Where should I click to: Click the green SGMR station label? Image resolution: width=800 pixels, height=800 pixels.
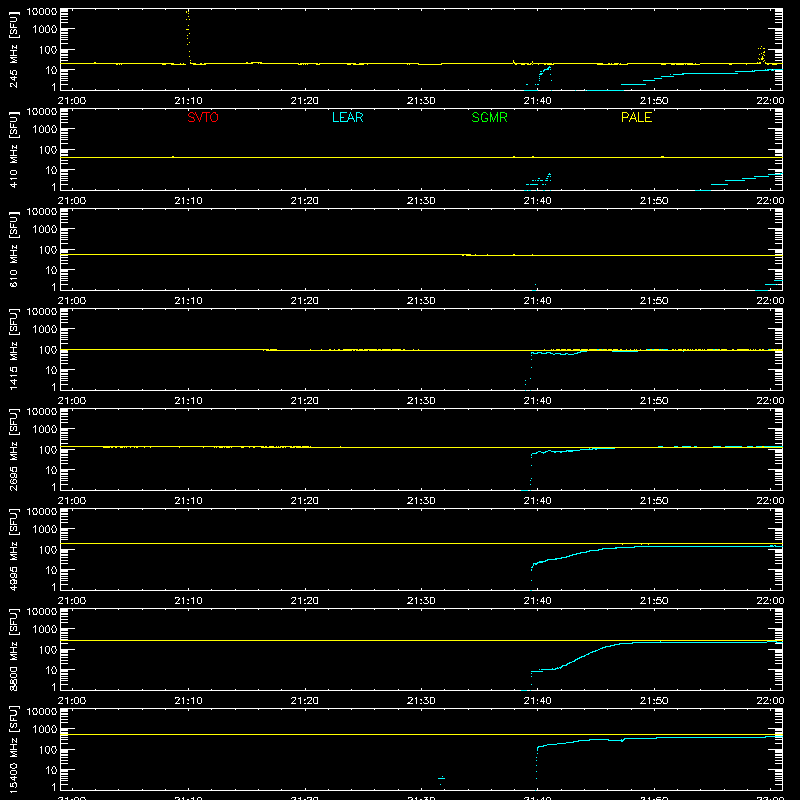coord(489,117)
